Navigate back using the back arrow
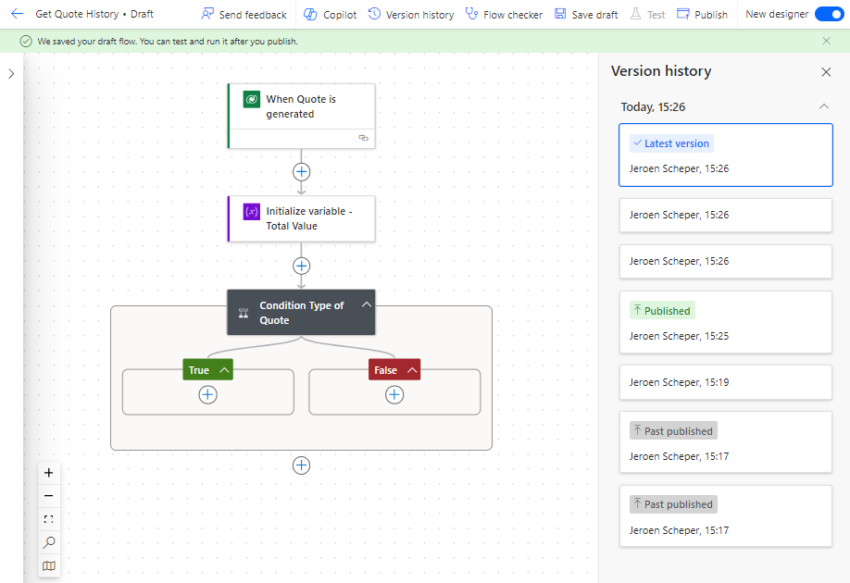This screenshot has width=850, height=583. click(15, 14)
